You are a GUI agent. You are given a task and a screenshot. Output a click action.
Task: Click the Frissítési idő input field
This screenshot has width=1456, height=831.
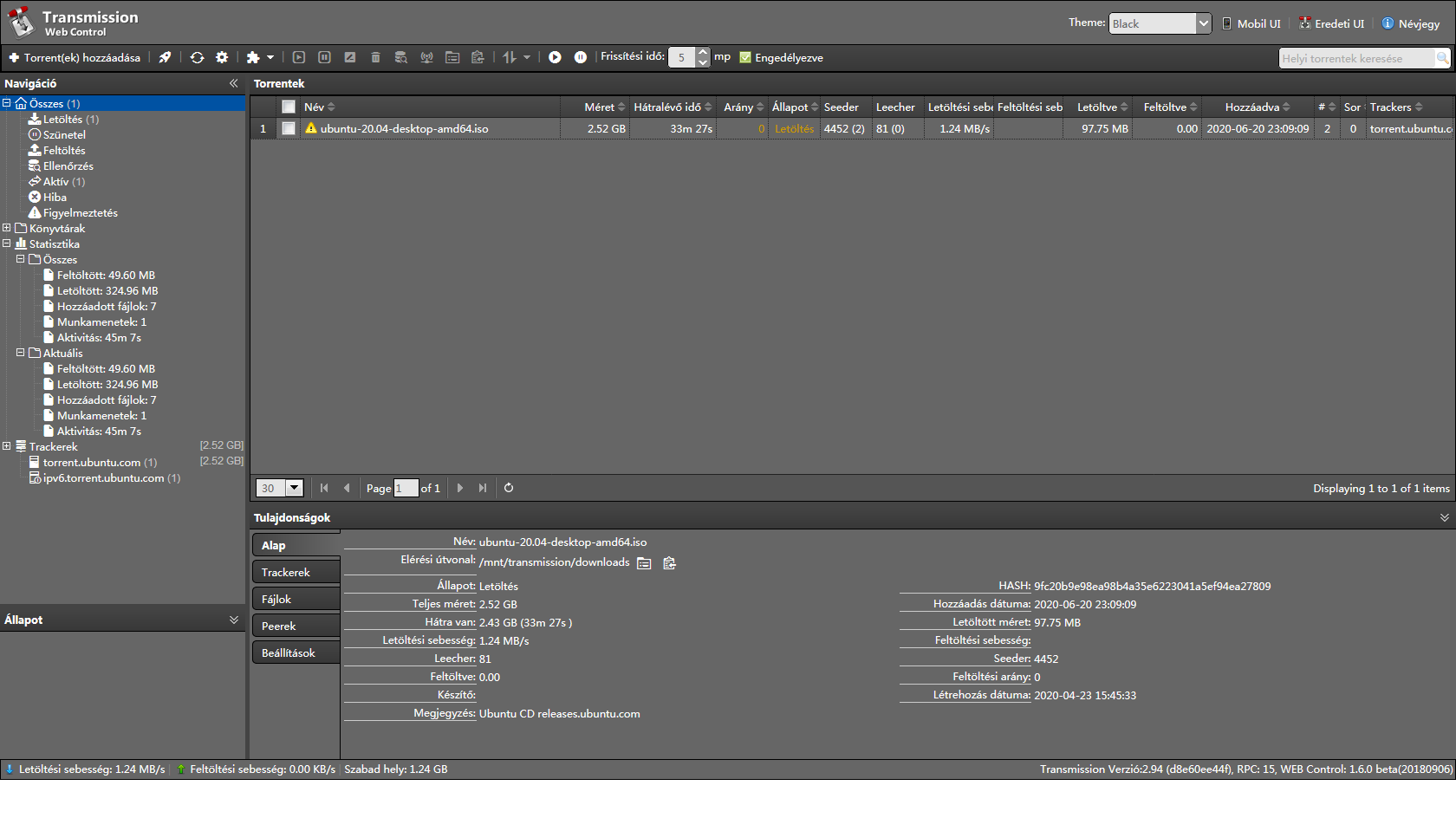[x=682, y=58]
